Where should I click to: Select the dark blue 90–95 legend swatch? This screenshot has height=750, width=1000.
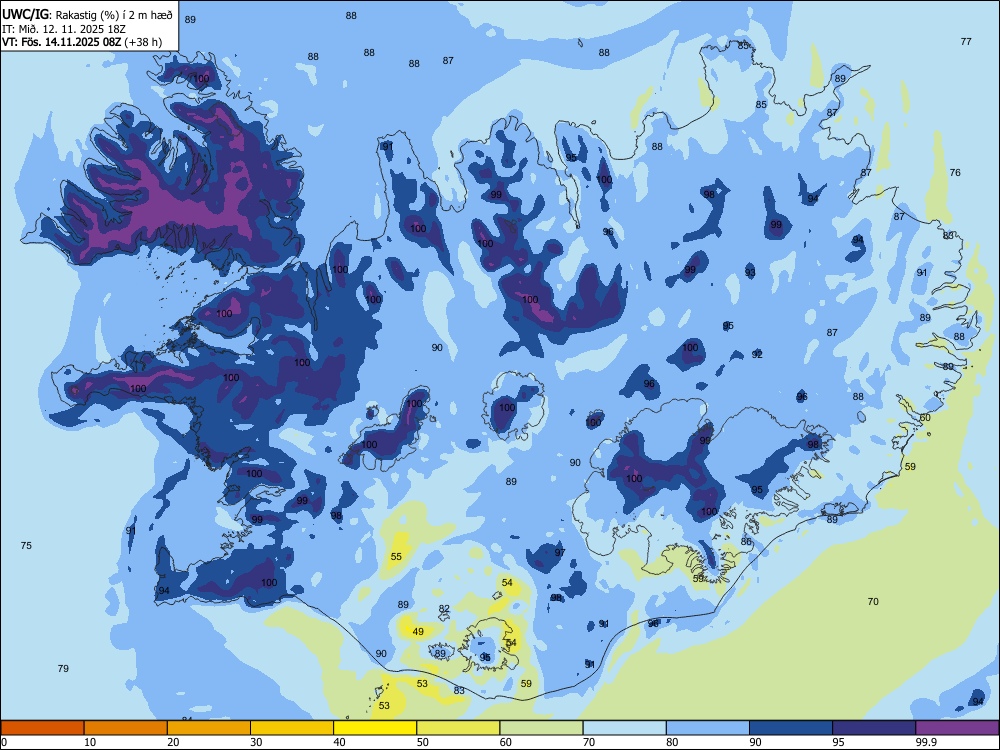coord(791,728)
